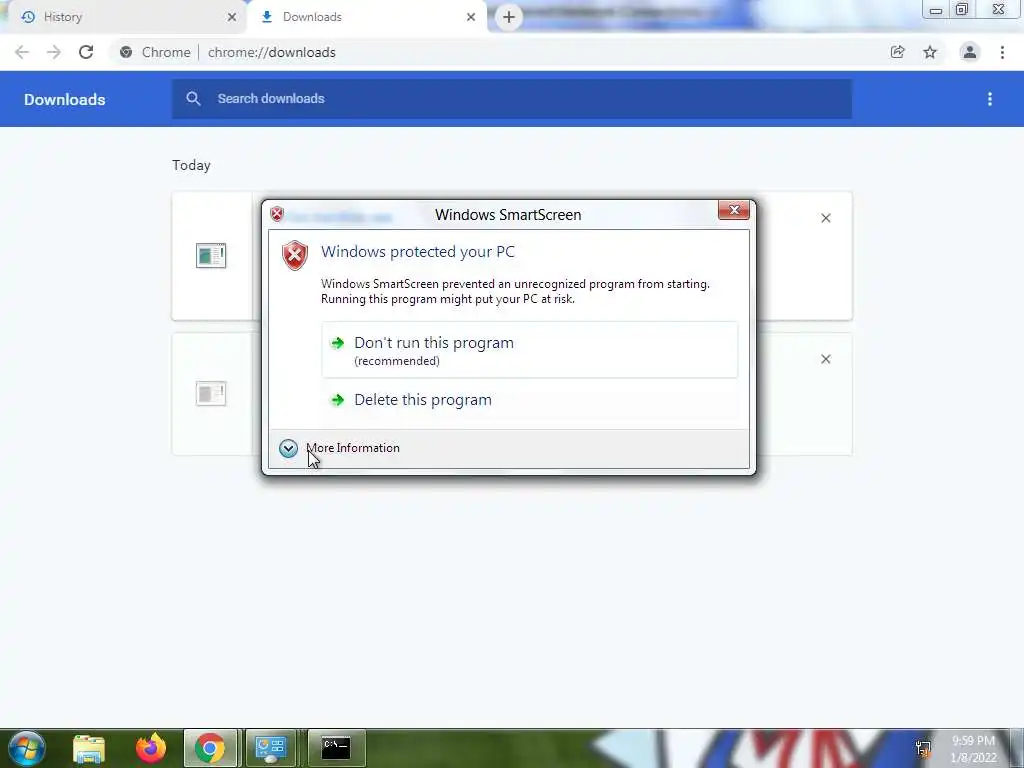Go forward to next page
The width and height of the screenshot is (1024, 768).
[54, 52]
